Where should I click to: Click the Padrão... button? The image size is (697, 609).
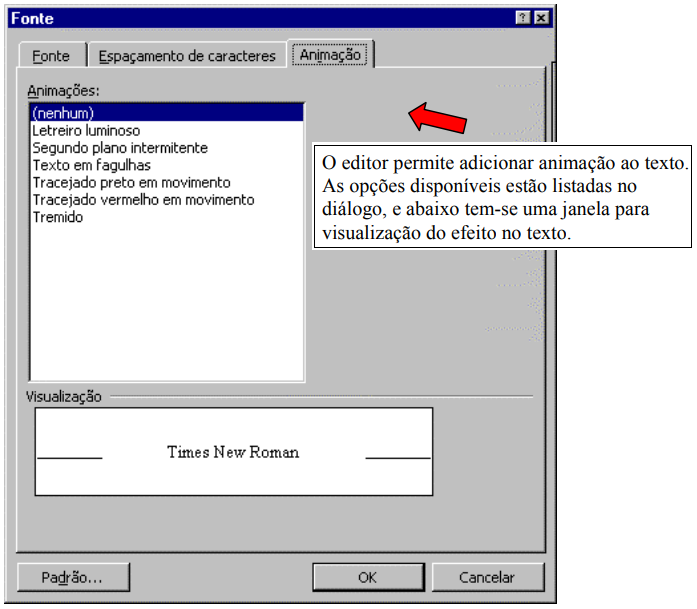(73, 577)
